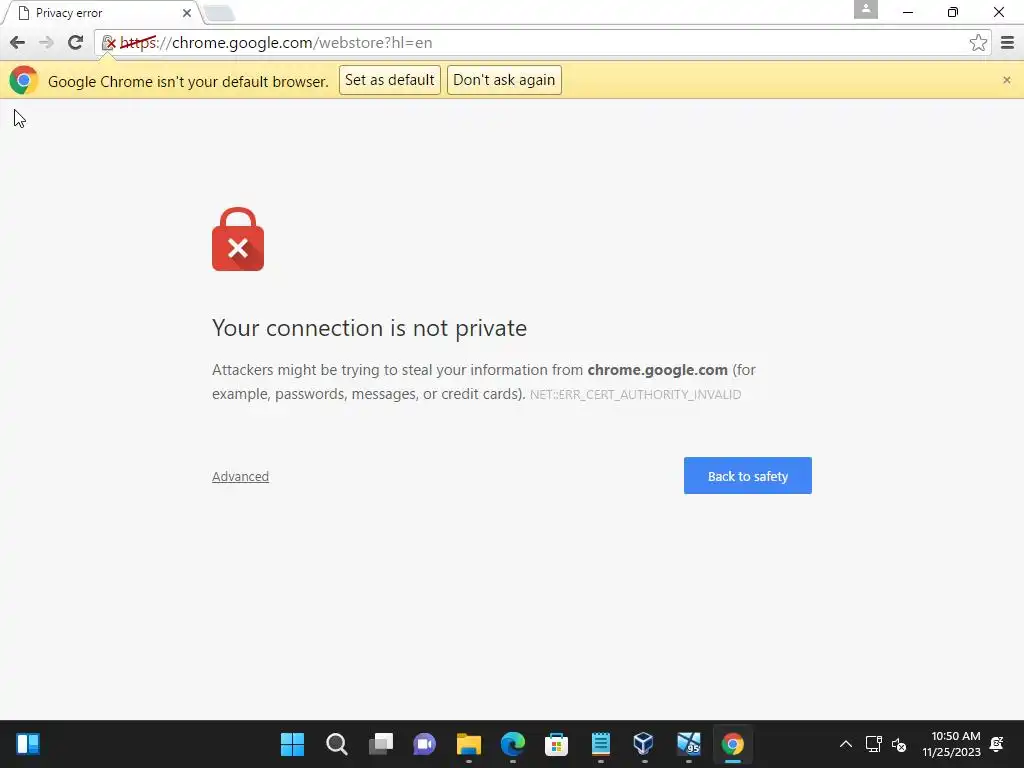Open the Chrome user profile button
The image size is (1024, 768).
865,10
